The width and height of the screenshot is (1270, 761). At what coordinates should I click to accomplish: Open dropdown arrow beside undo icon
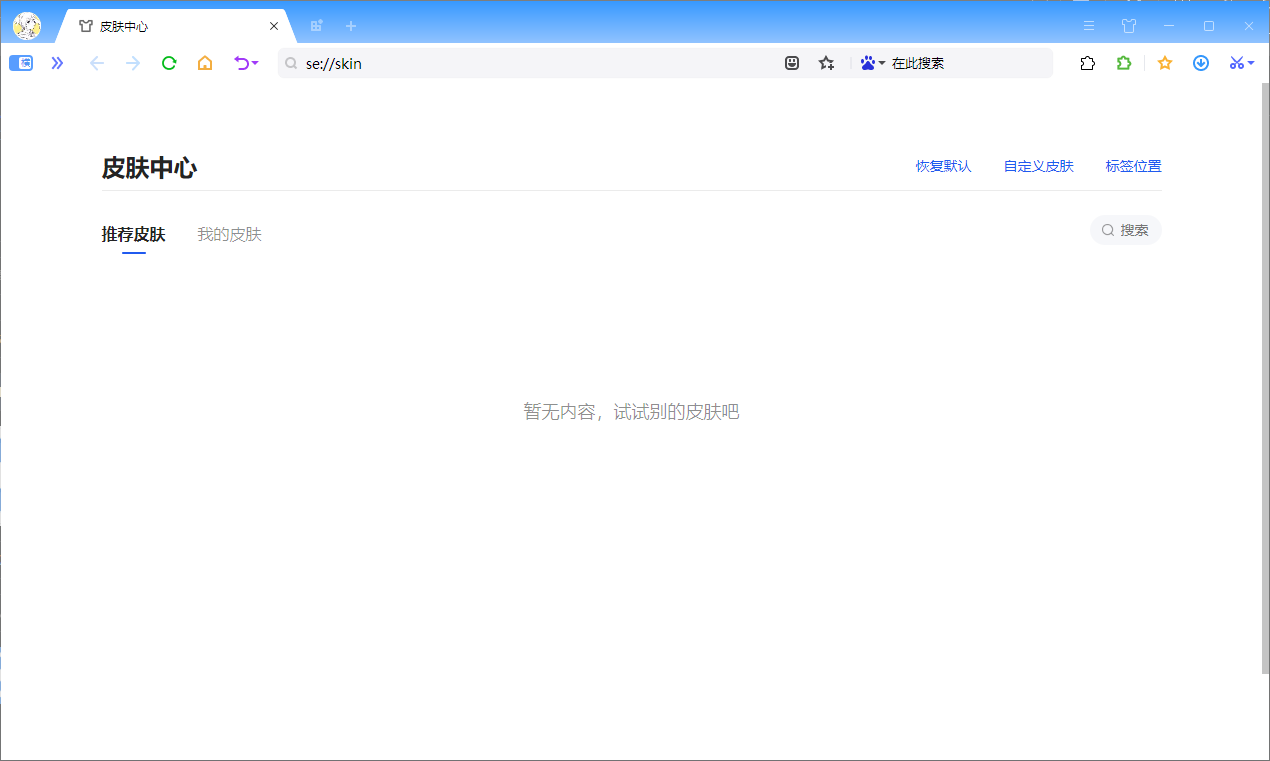tap(255, 63)
